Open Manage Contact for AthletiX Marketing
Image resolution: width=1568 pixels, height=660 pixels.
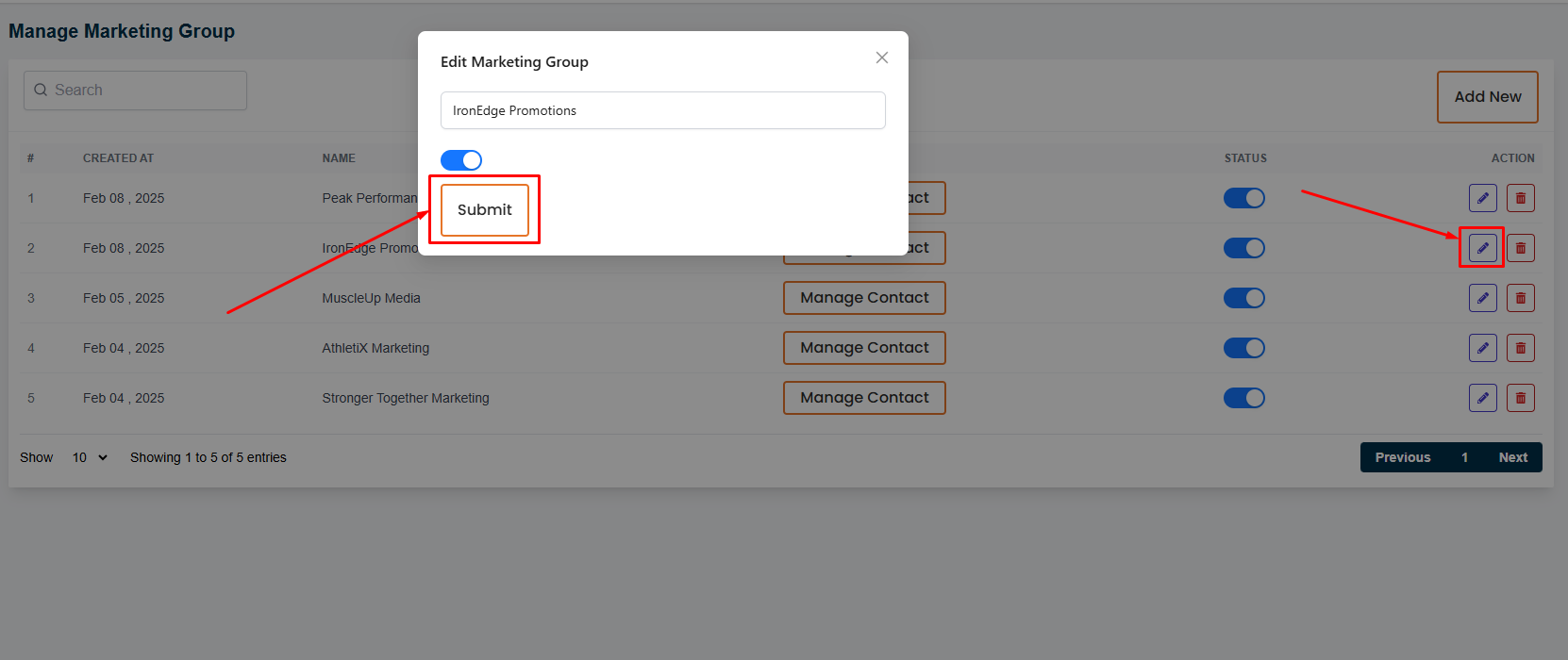click(864, 348)
